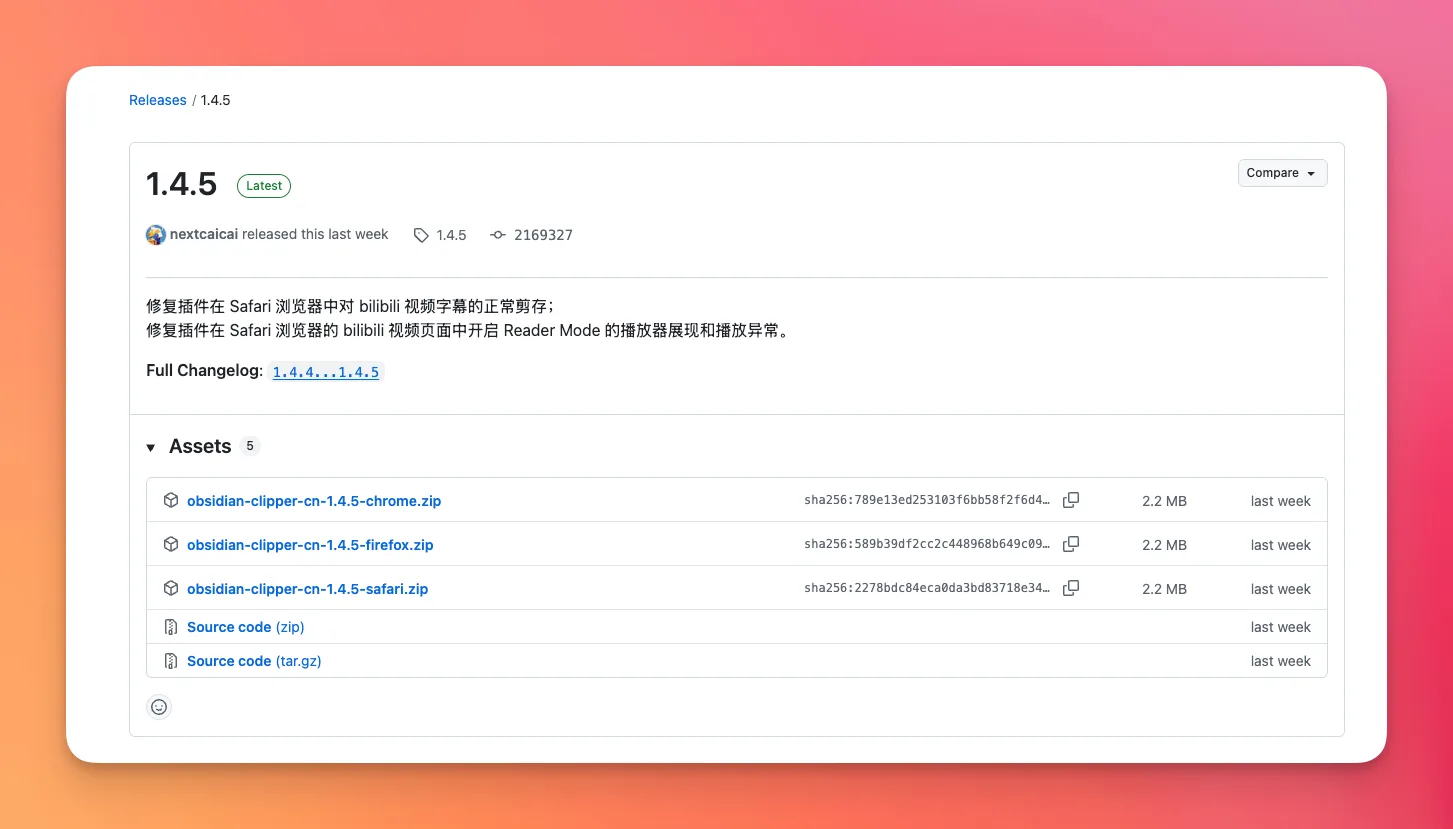The image size is (1453, 829).
Task: Open the Compare dropdown
Action: pos(1282,173)
